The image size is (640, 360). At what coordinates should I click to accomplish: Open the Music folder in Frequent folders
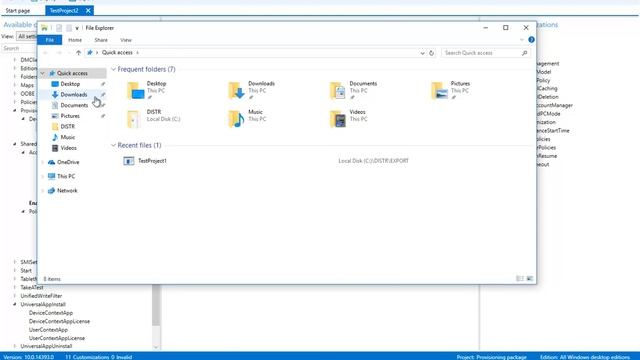click(x=246, y=118)
